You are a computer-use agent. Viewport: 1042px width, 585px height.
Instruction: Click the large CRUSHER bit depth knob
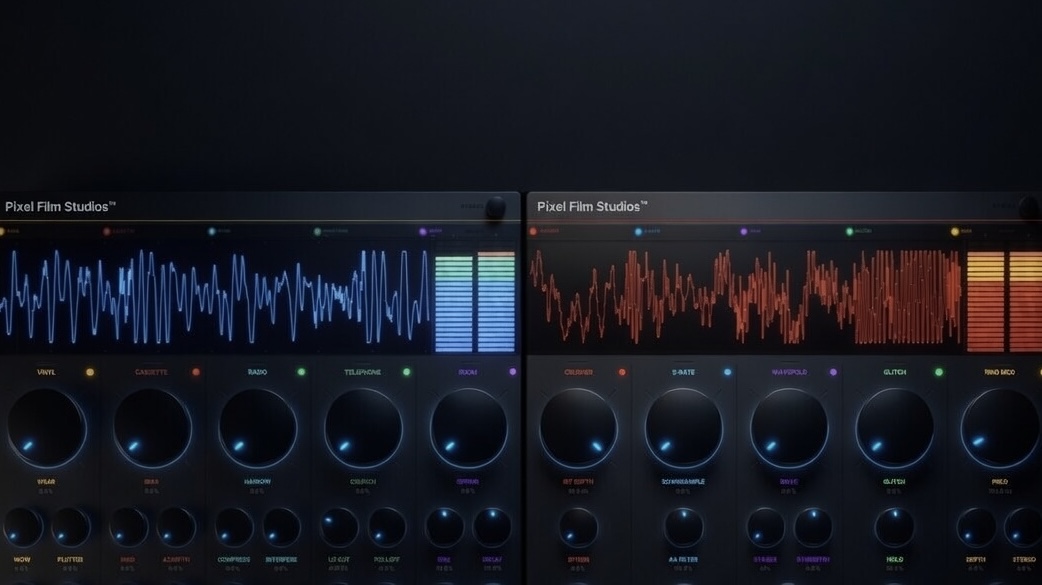578,428
